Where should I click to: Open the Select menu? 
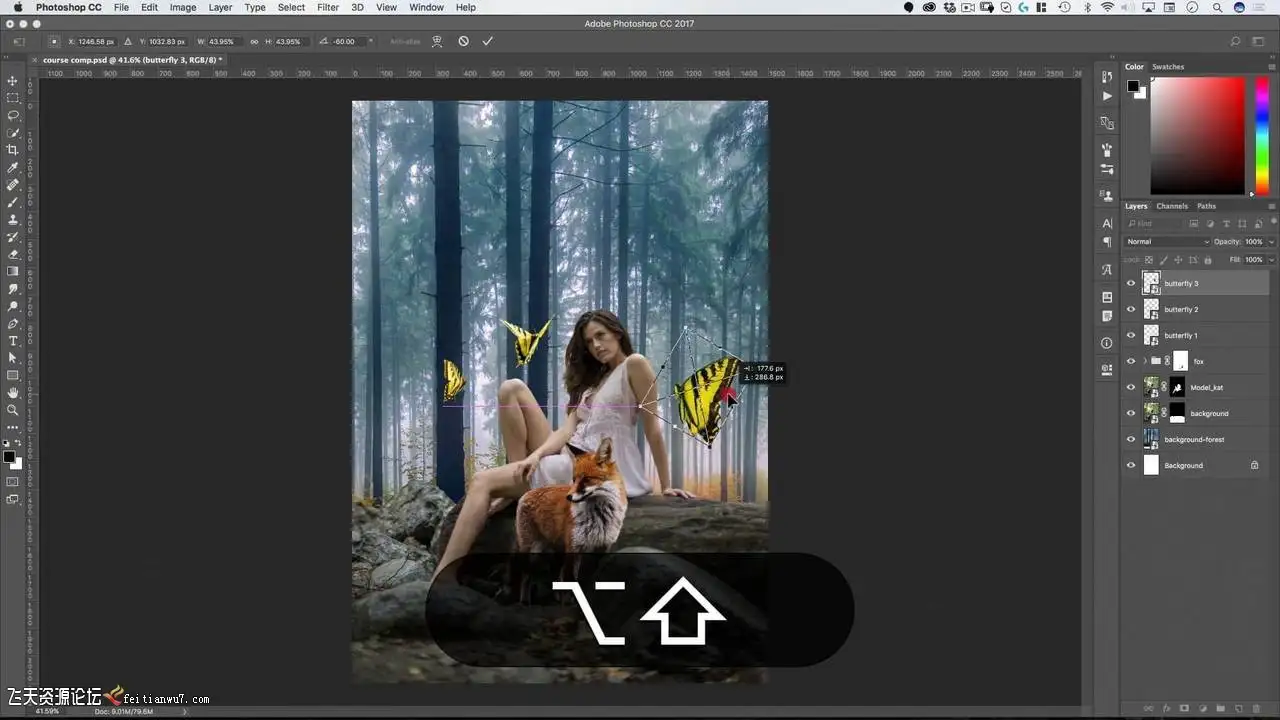291,7
